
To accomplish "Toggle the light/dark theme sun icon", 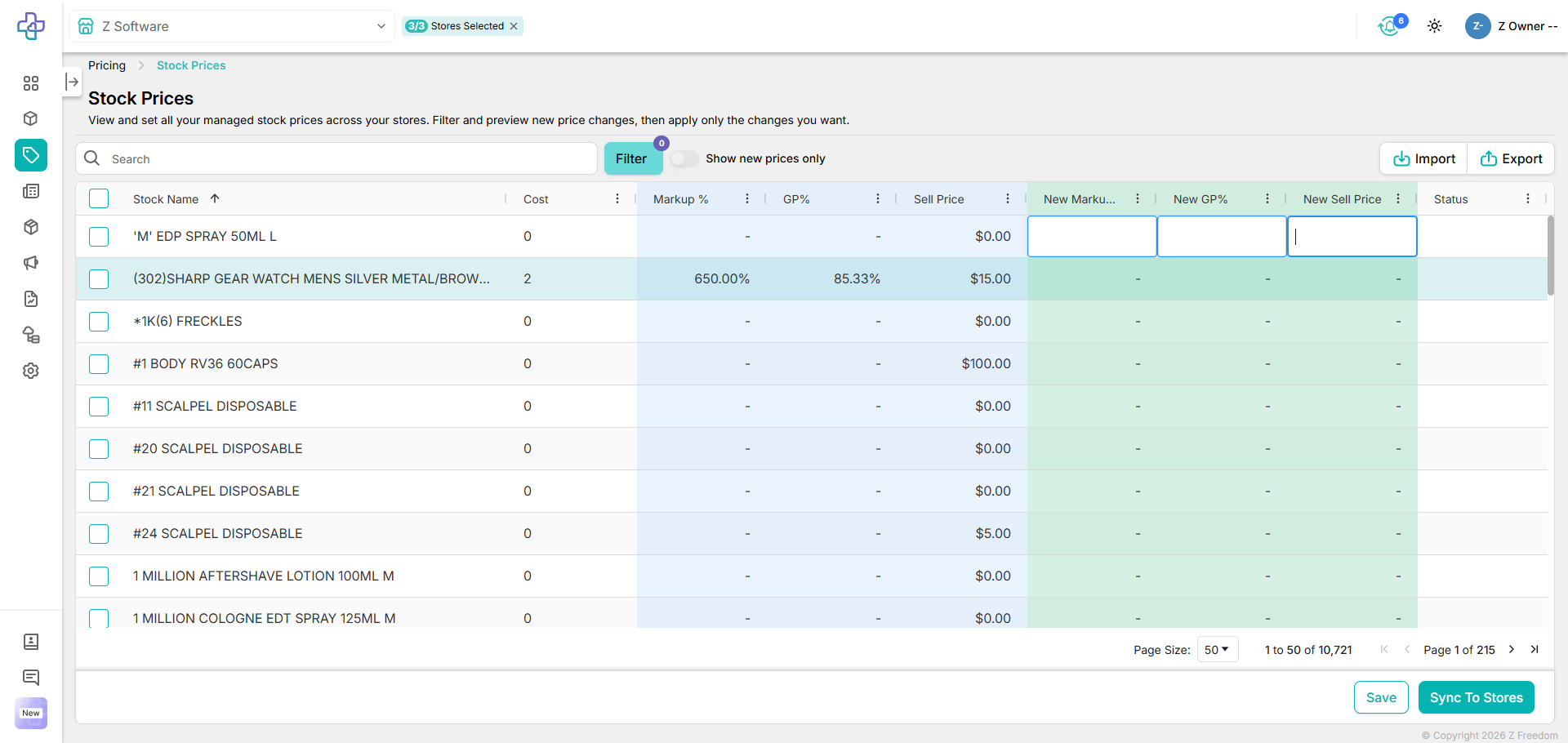I will [1434, 26].
